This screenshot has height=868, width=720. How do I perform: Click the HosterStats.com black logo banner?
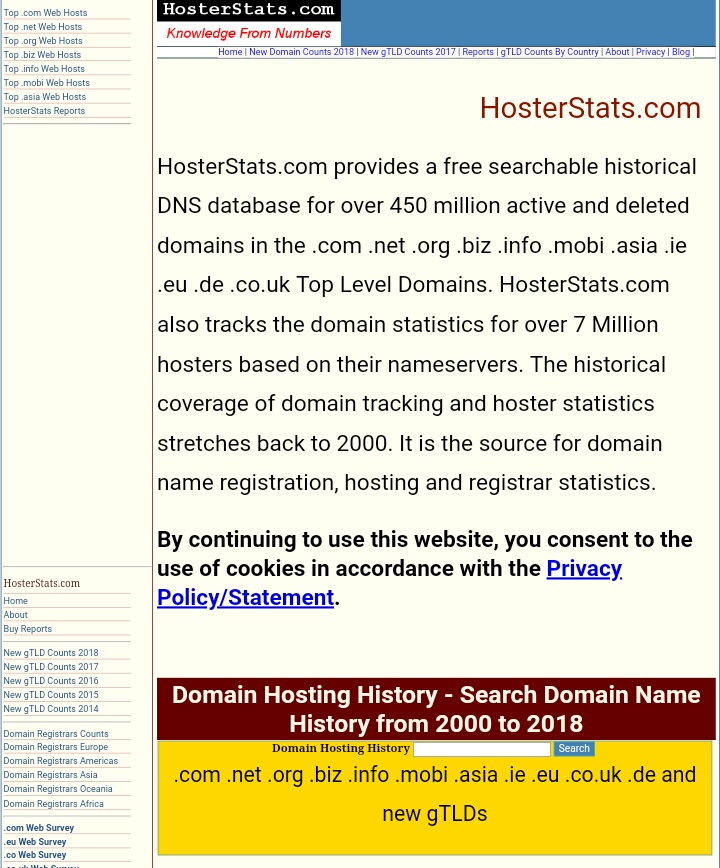[248, 10]
